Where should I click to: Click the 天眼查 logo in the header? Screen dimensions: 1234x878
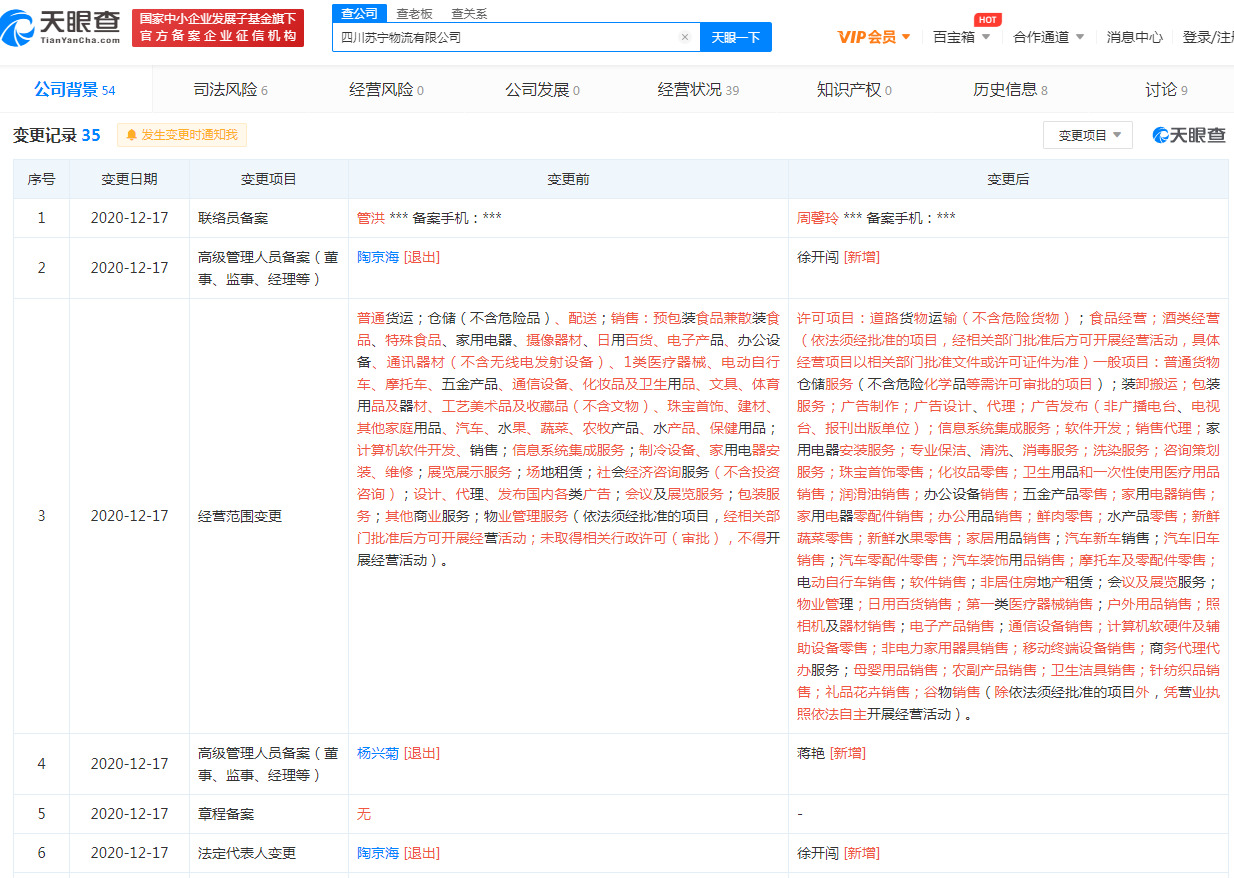tap(62, 26)
